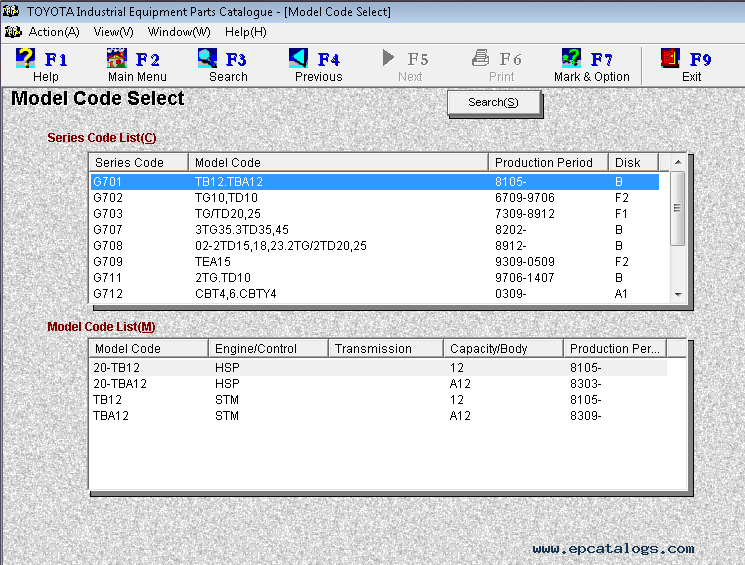Open Help with the F1 question-mark icon
The width and height of the screenshot is (745, 565).
pyautogui.click(x=25, y=58)
